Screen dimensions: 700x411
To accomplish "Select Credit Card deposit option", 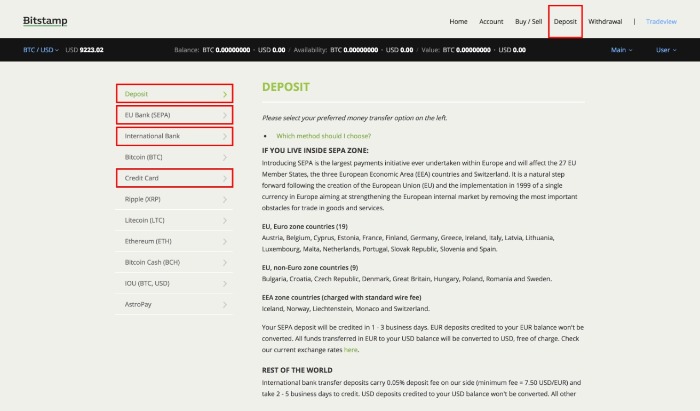I will pyautogui.click(x=174, y=178).
